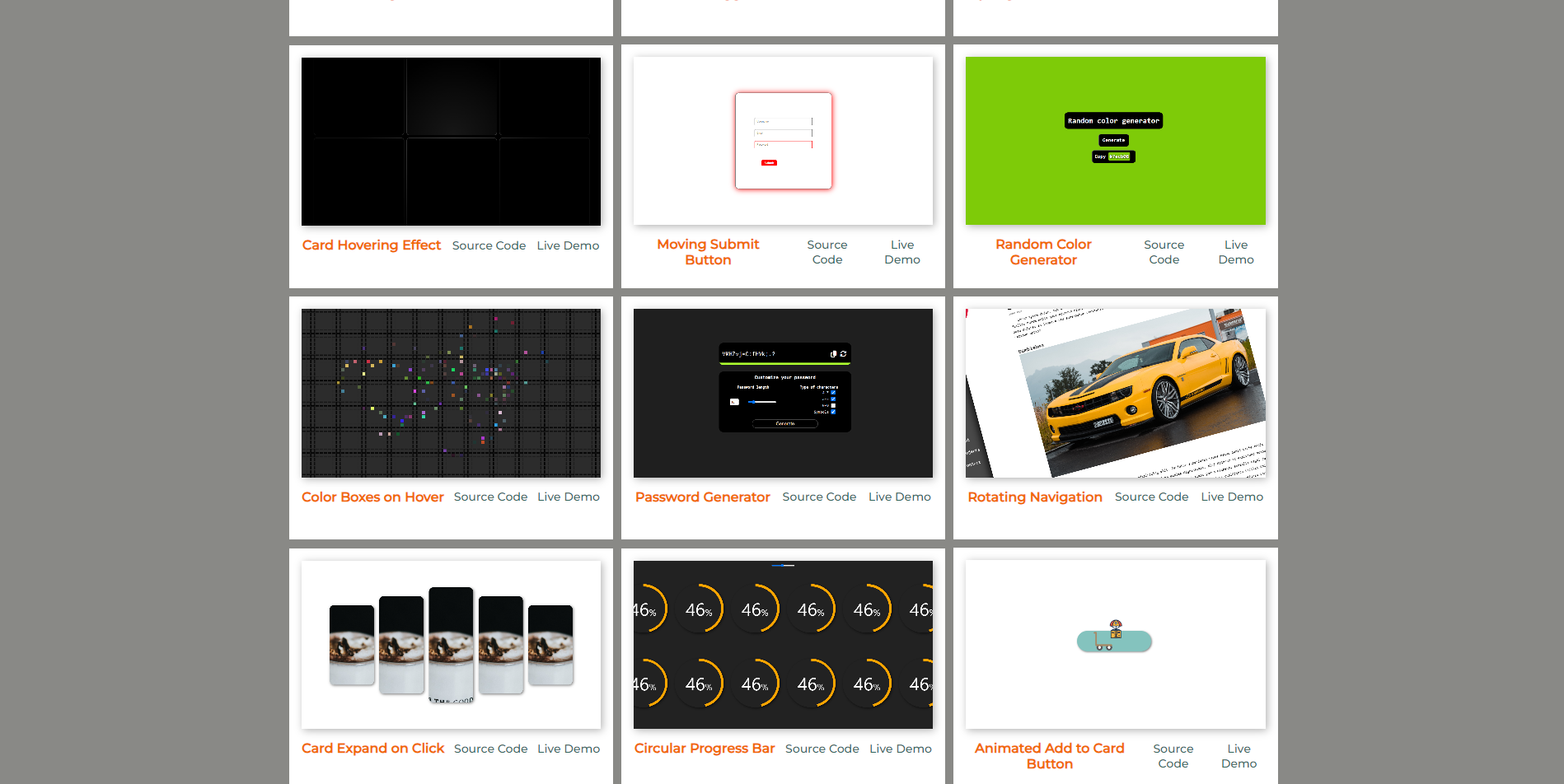This screenshot has height=784, width=1564.
Task: Open Source Code for Random Color Generator
Action: (1164, 252)
